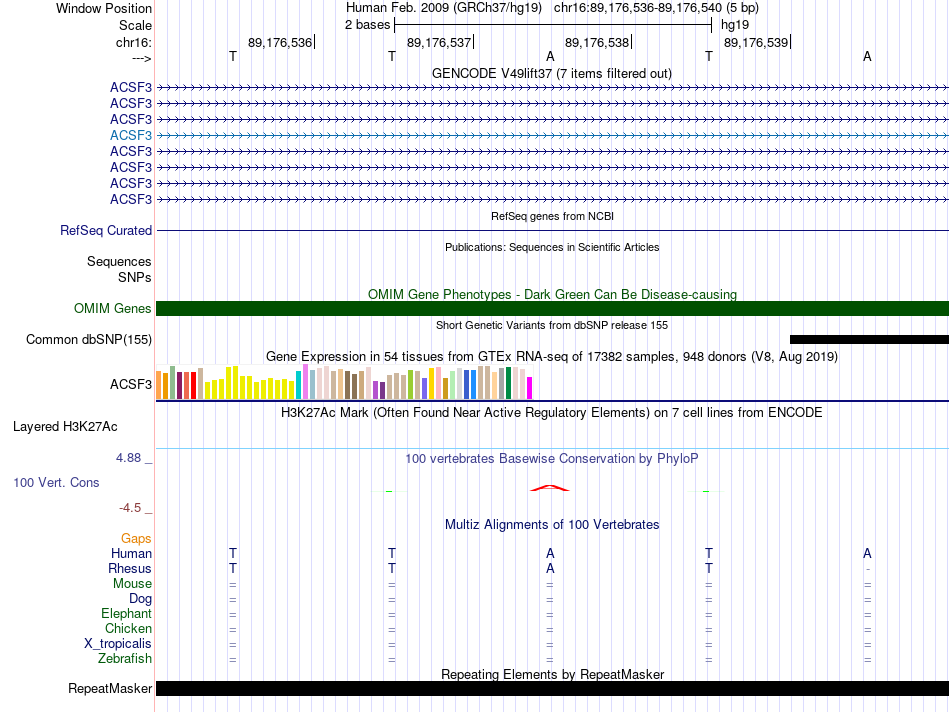Image resolution: width=950 pixels, height=712 pixels.
Task: Click 'Repeating Elements by RepeatMasker' title
Action: pos(553,674)
